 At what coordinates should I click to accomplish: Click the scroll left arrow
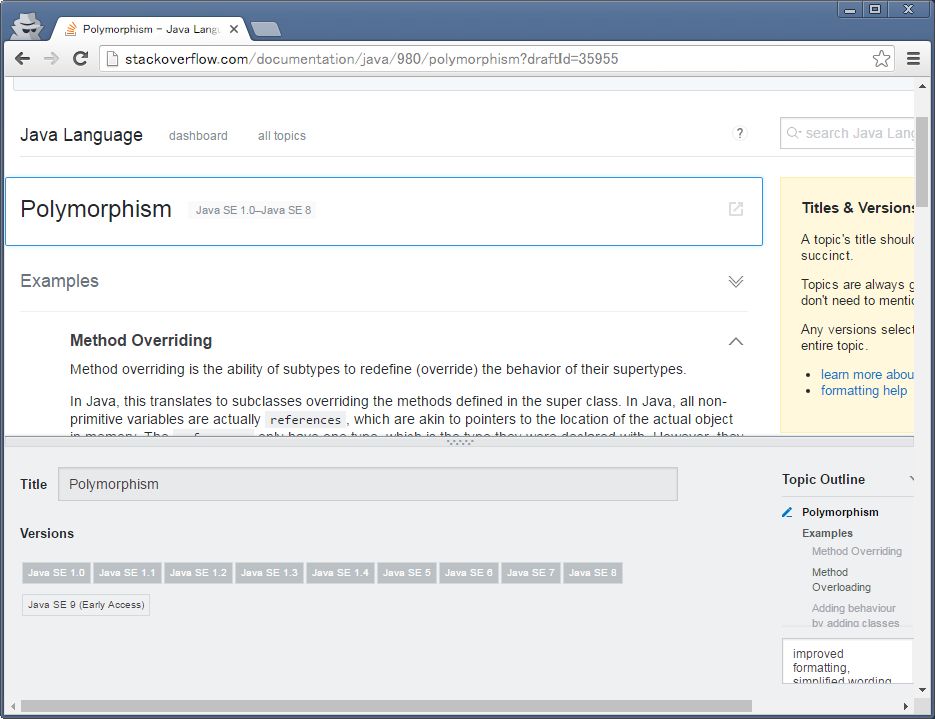pos(13,706)
